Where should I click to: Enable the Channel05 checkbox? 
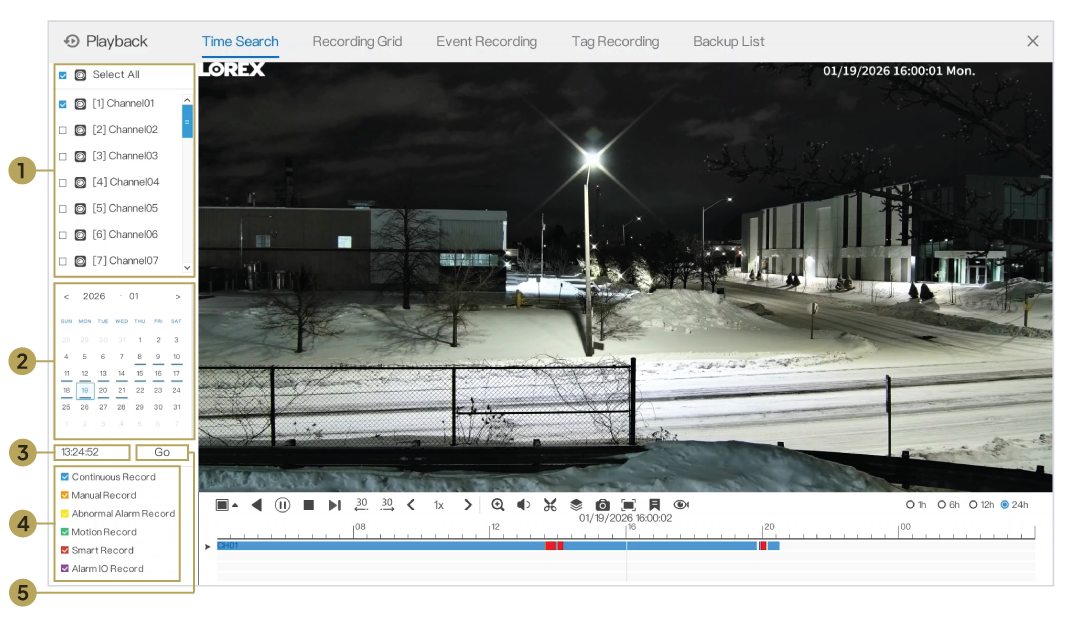point(63,209)
